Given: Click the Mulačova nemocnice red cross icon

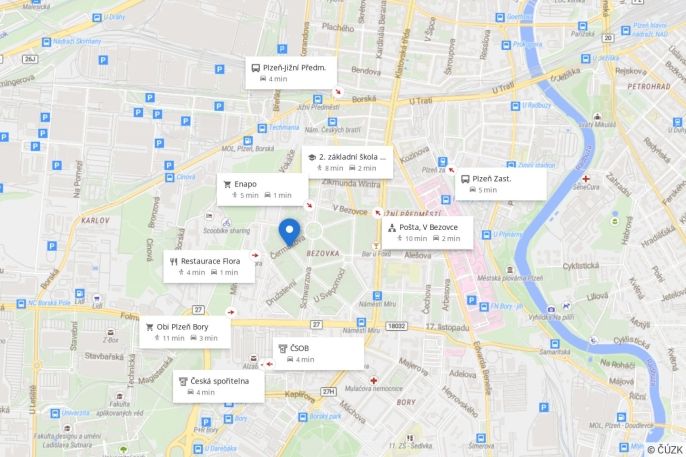Looking at the screenshot, I should click(373, 380).
